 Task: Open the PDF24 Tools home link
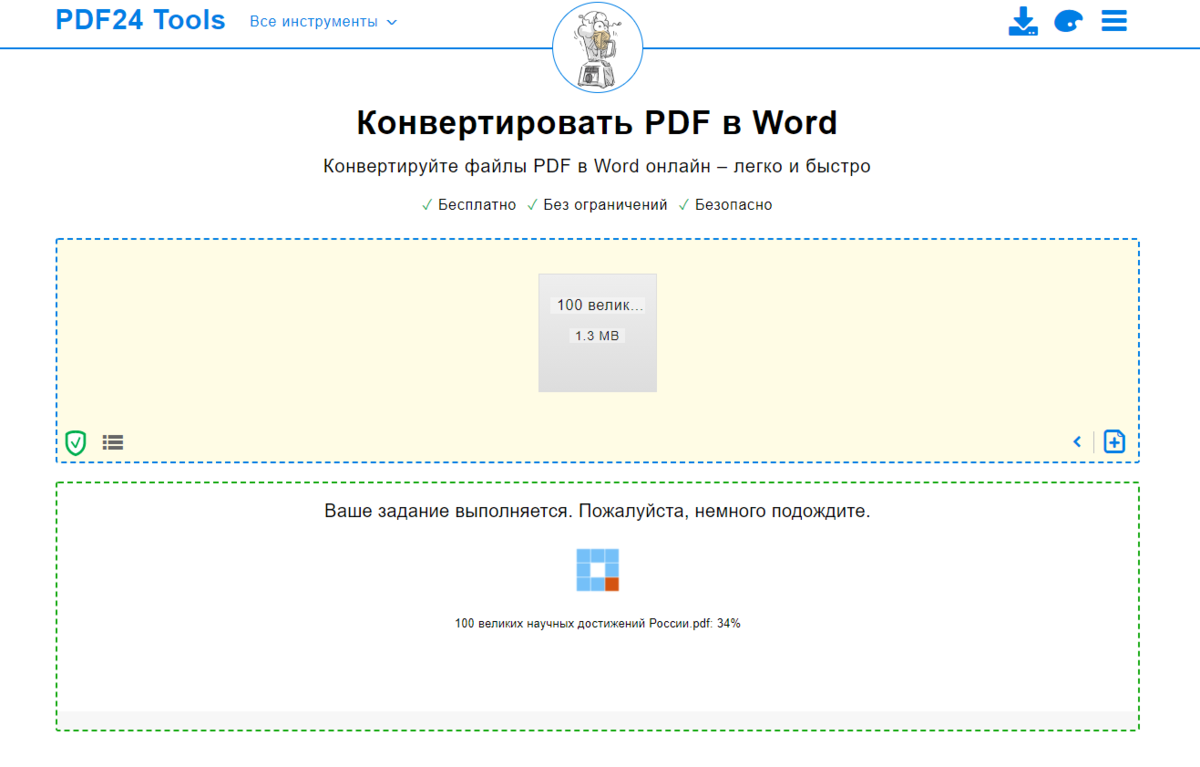coord(140,19)
